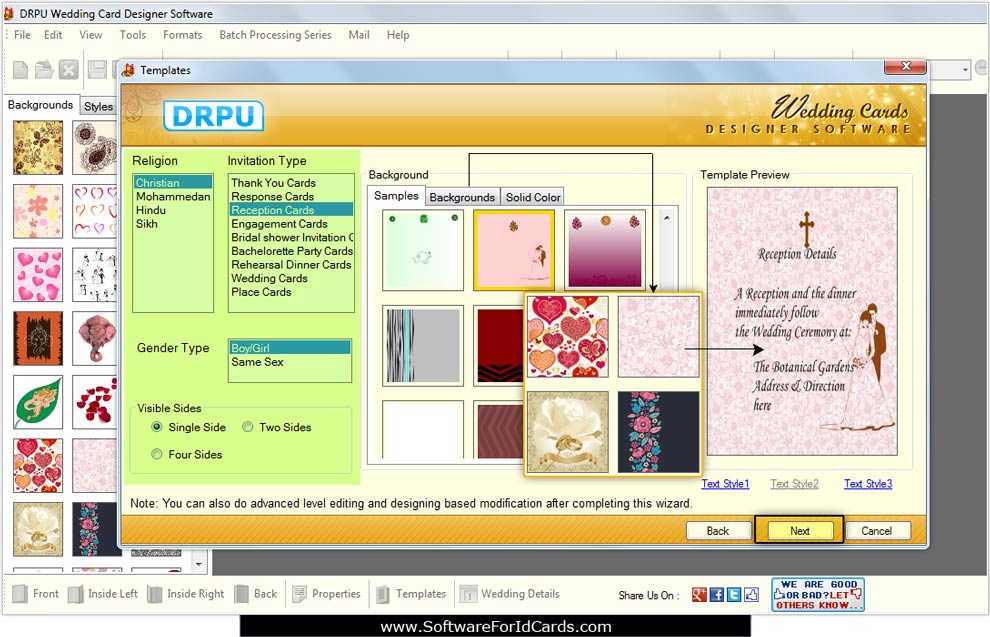990x637 pixels.
Task: Click the New document toolbar icon
Action: click(20, 69)
